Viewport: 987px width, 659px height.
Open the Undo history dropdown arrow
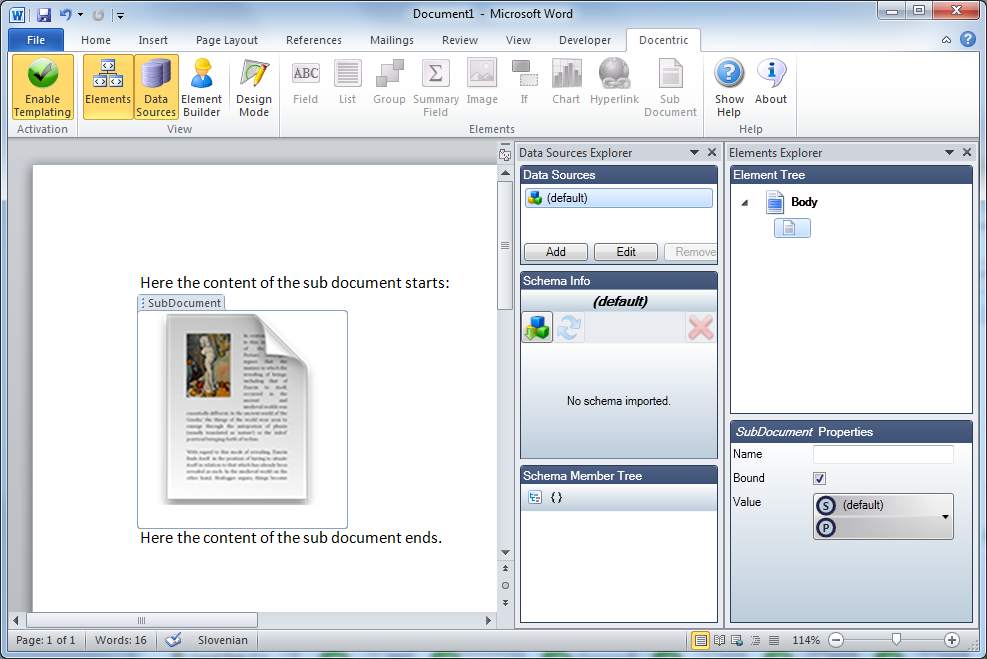pos(80,14)
